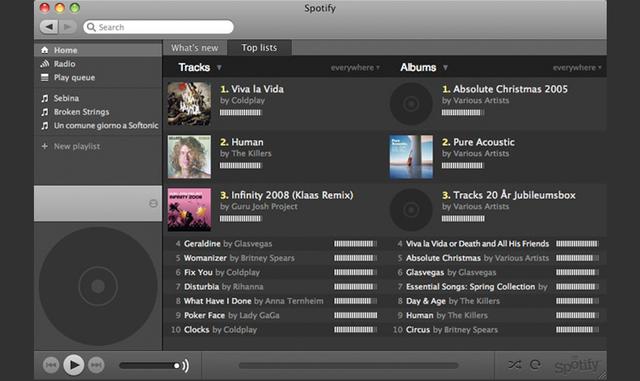This screenshot has height=381, width=640.
Task: Expand the Albums dropdown arrow
Action: [445, 67]
